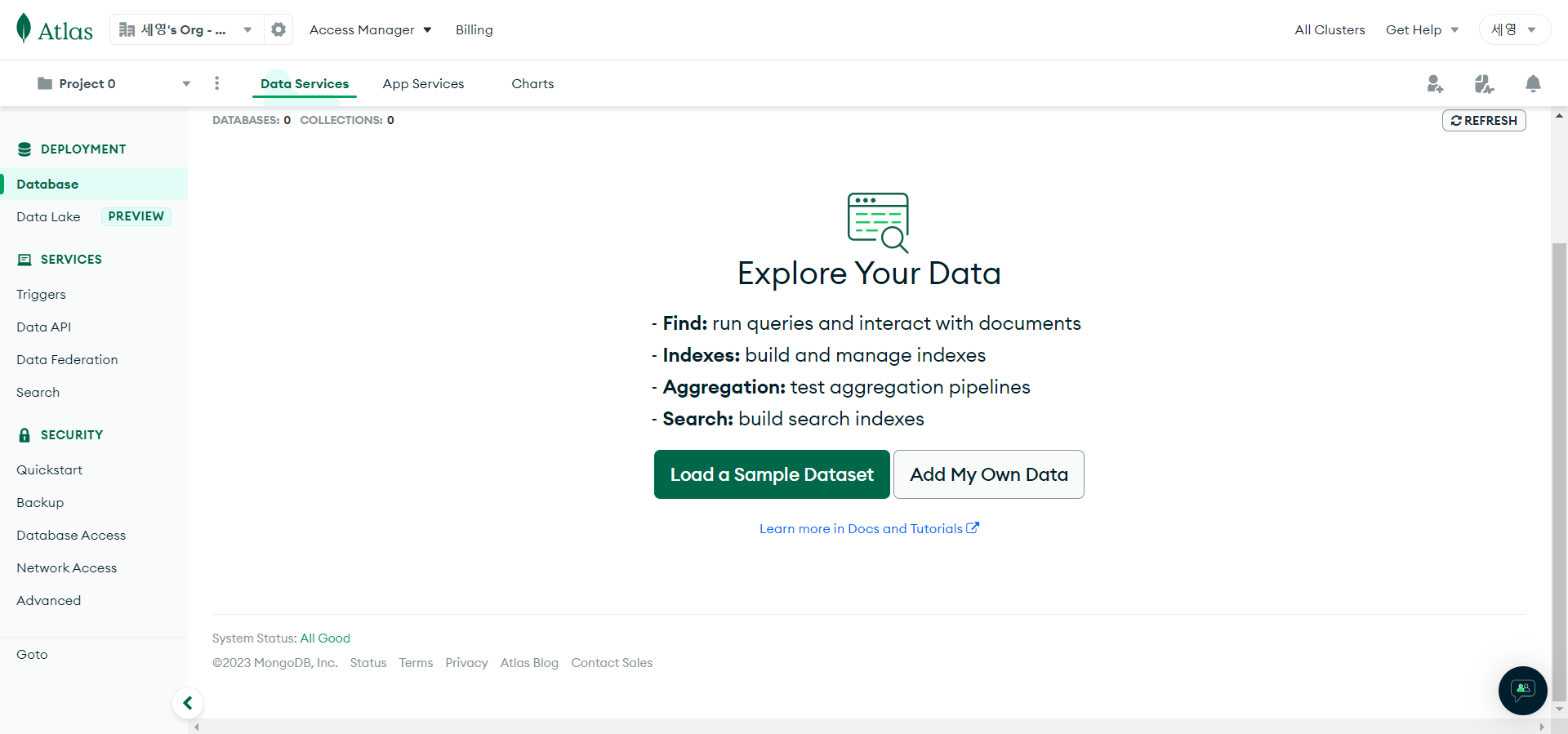Go to All Clusters
Viewport: 1568px width, 734px height.
1330,29
